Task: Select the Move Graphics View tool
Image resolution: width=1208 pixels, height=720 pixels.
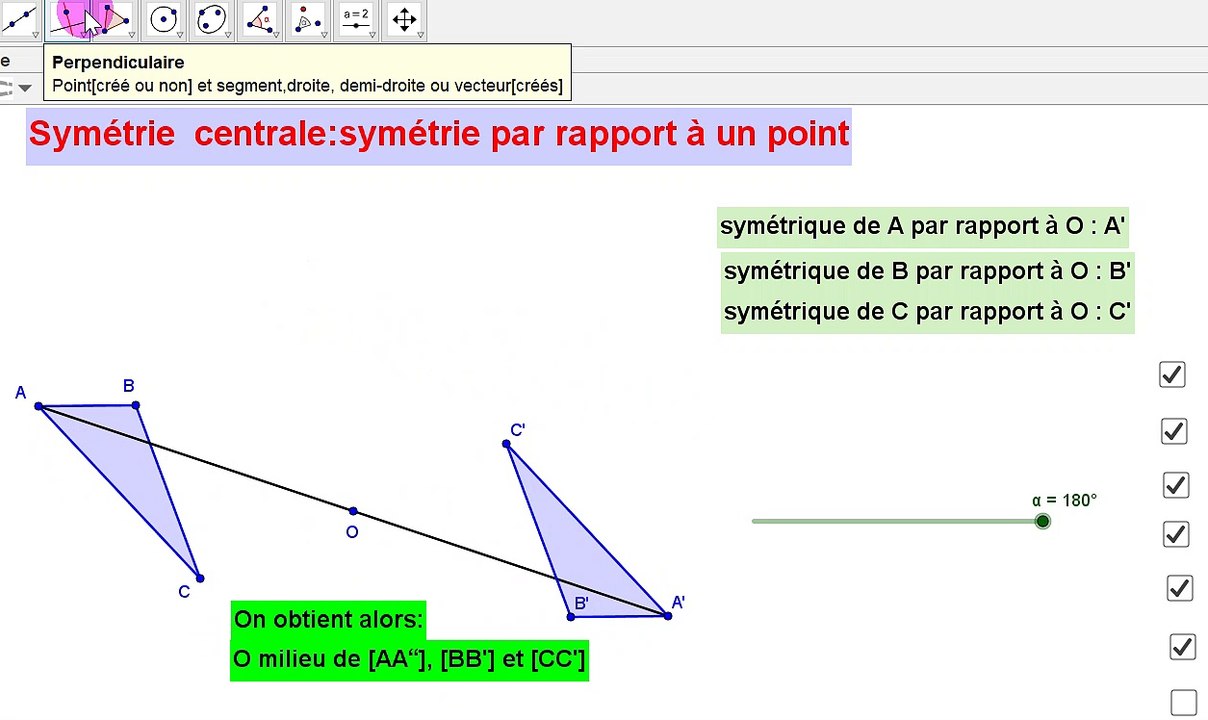Action: click(404, 18)
